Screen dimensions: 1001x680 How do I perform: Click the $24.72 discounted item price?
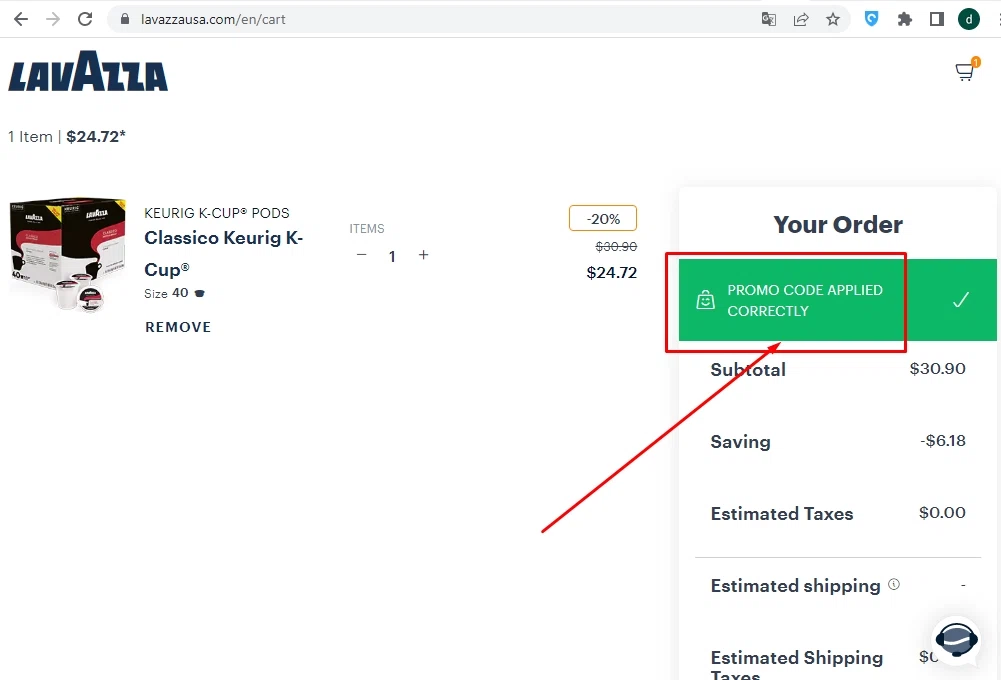[x=612, y=273]
